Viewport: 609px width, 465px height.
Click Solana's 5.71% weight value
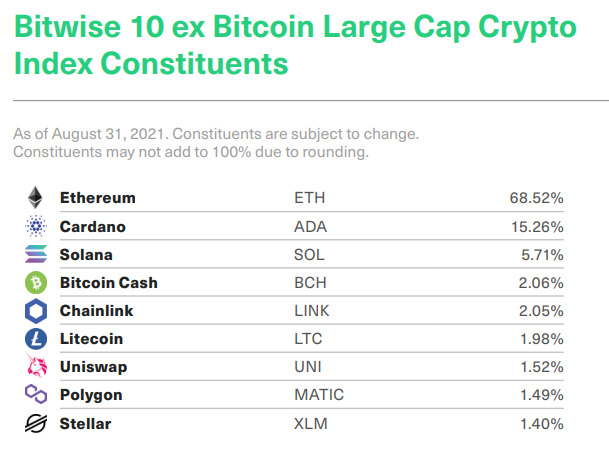540,254
